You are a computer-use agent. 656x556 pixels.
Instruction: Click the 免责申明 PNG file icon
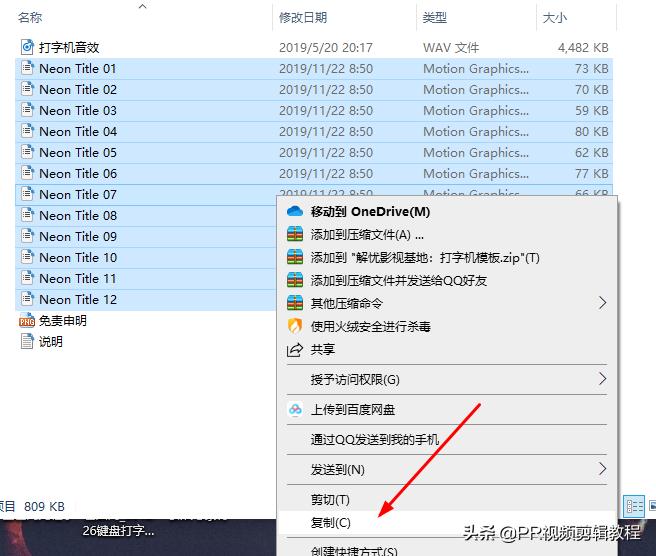pyautogui.click(x=27, y=320)
